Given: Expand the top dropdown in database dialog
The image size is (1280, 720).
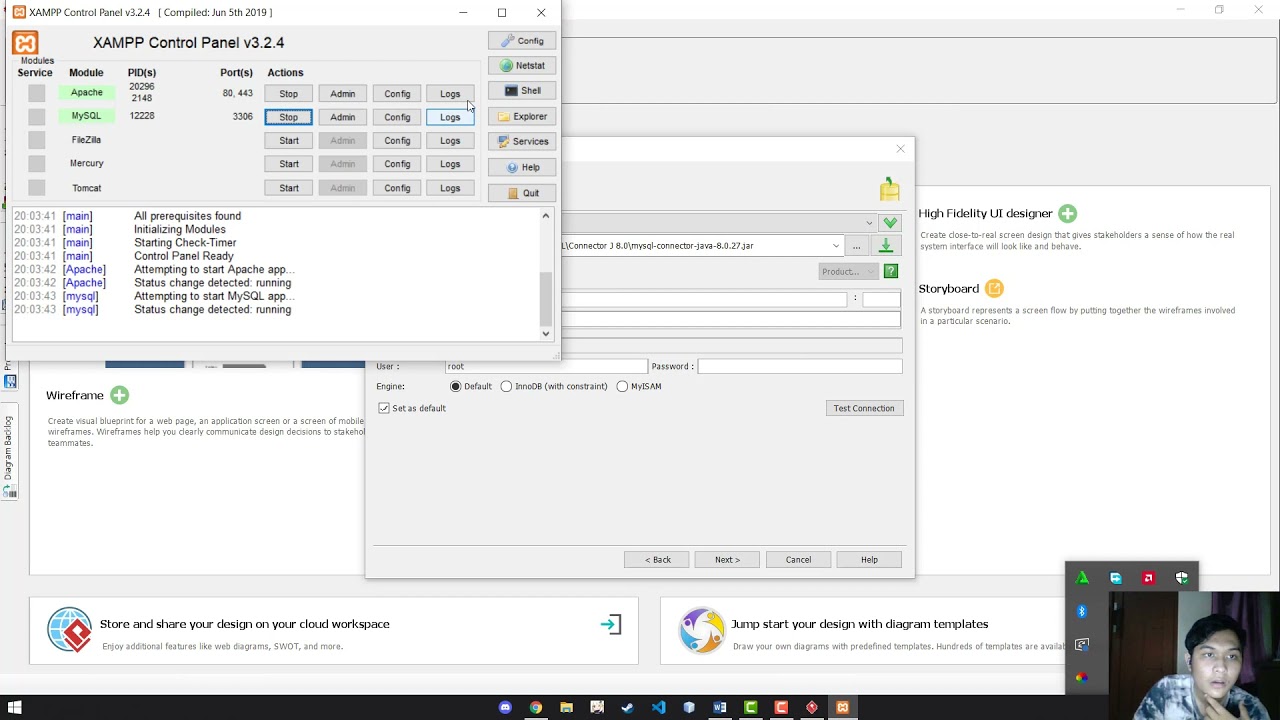Looking at the screenshot, I should 869,223.
